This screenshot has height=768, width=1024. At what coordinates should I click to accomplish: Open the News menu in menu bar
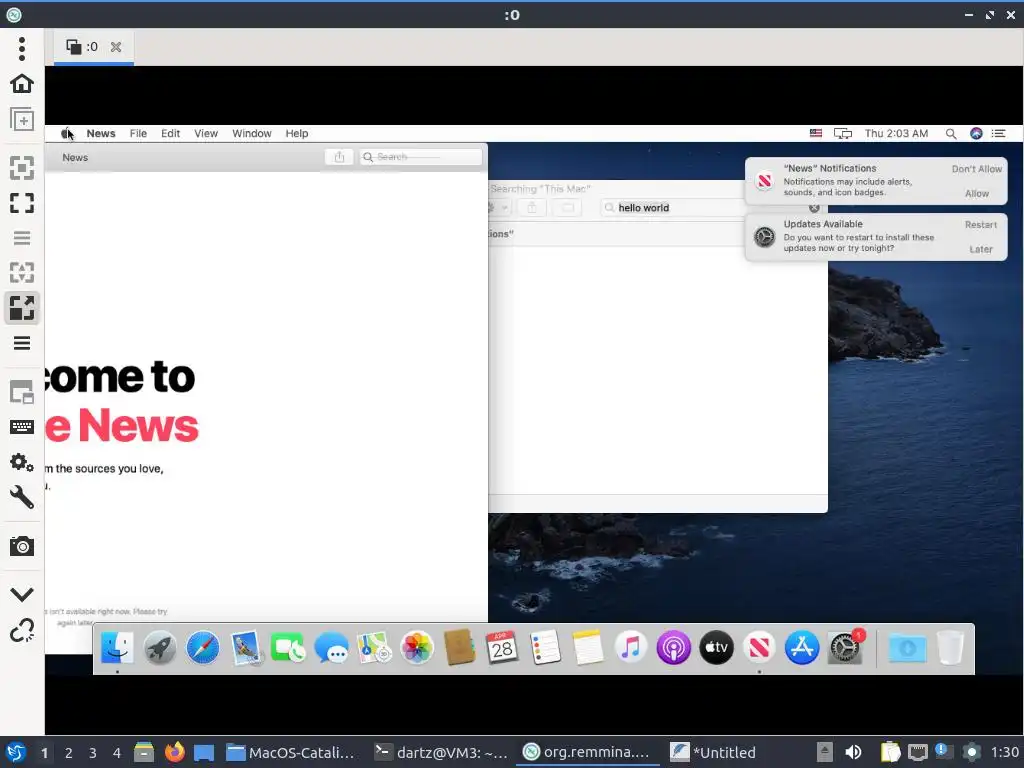point(101,133)
